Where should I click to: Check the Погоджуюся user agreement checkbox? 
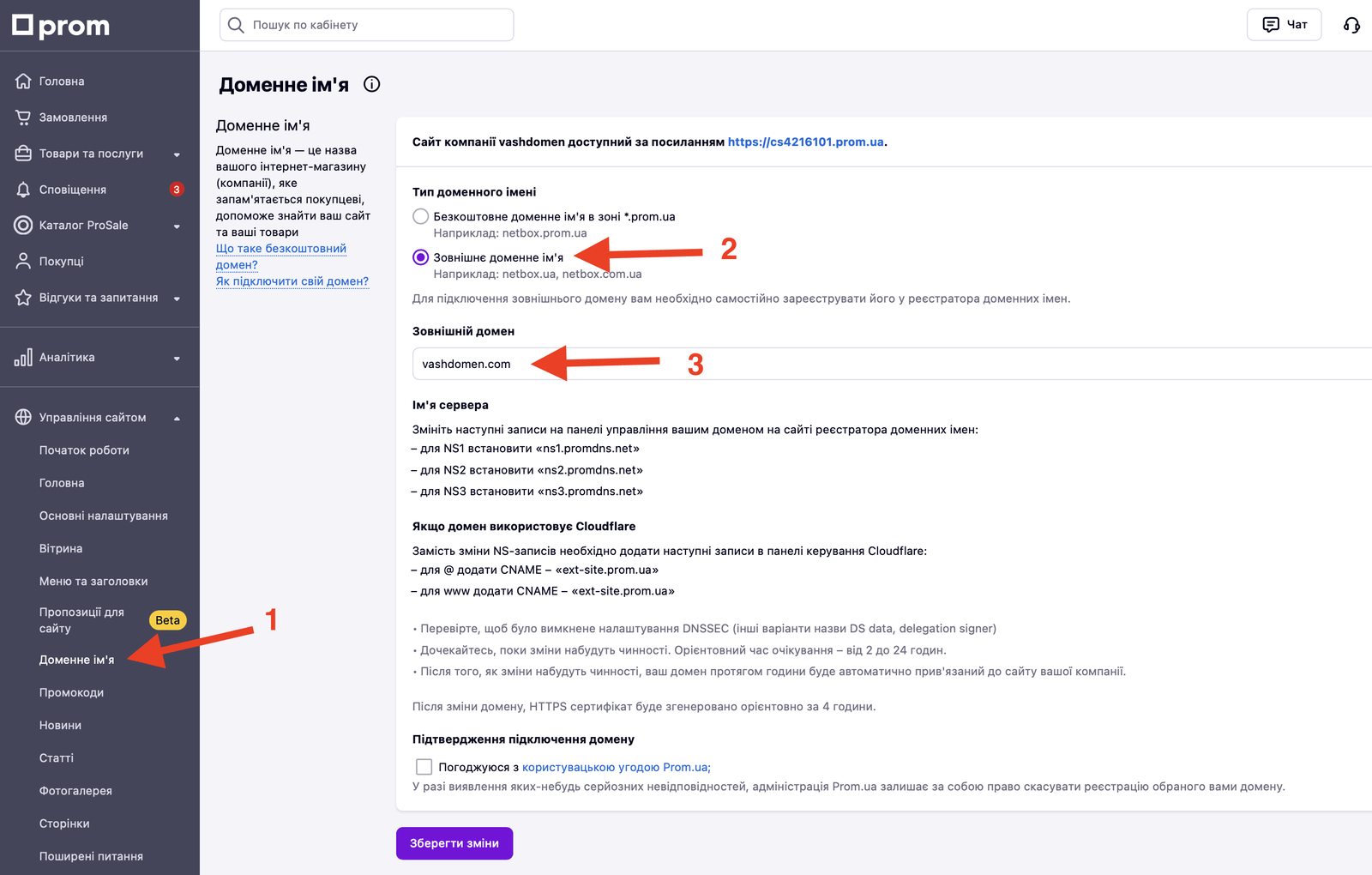[x=424, y=767]
